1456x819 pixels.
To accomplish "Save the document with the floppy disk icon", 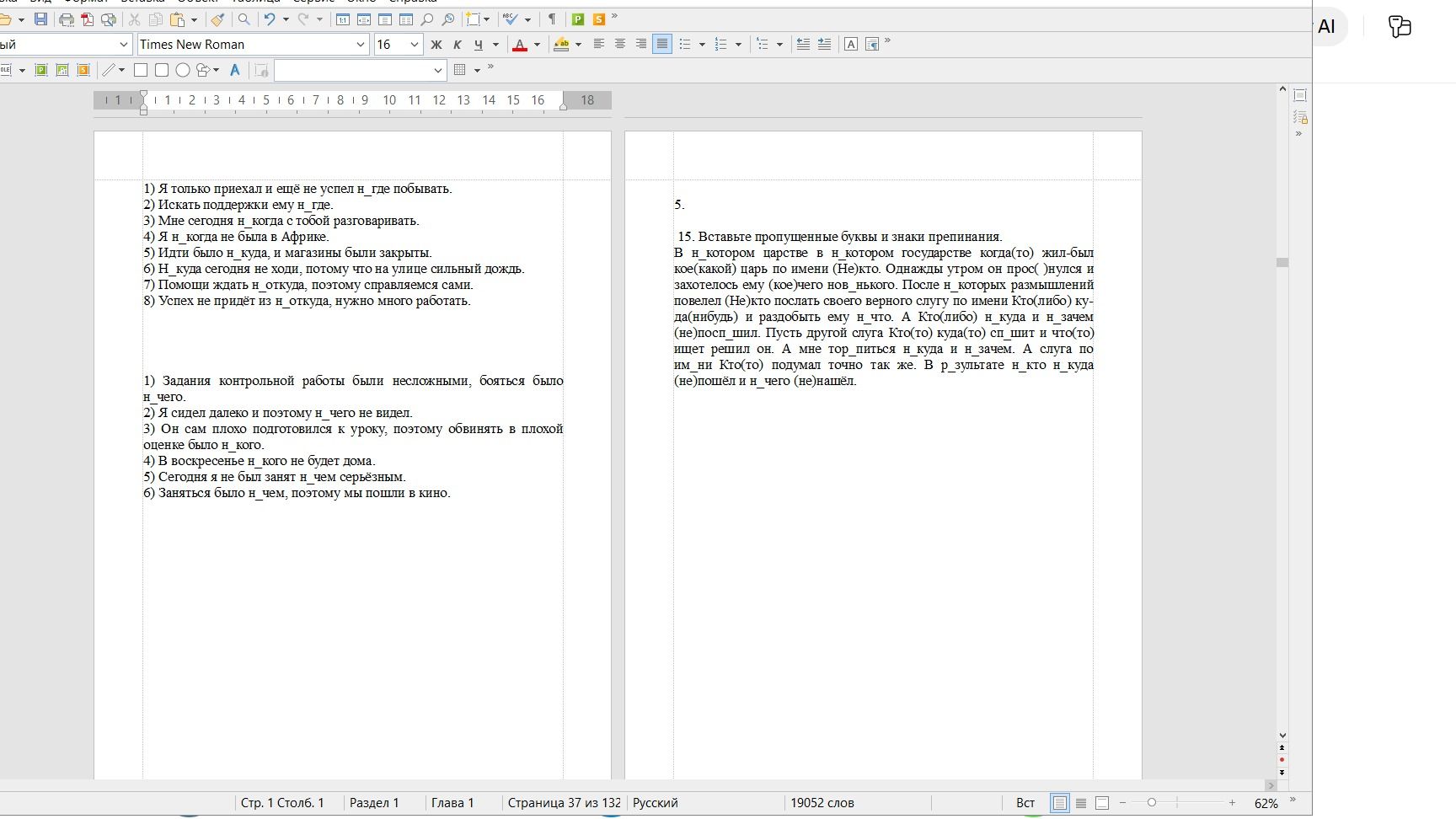I will click(x=40, y=19).
